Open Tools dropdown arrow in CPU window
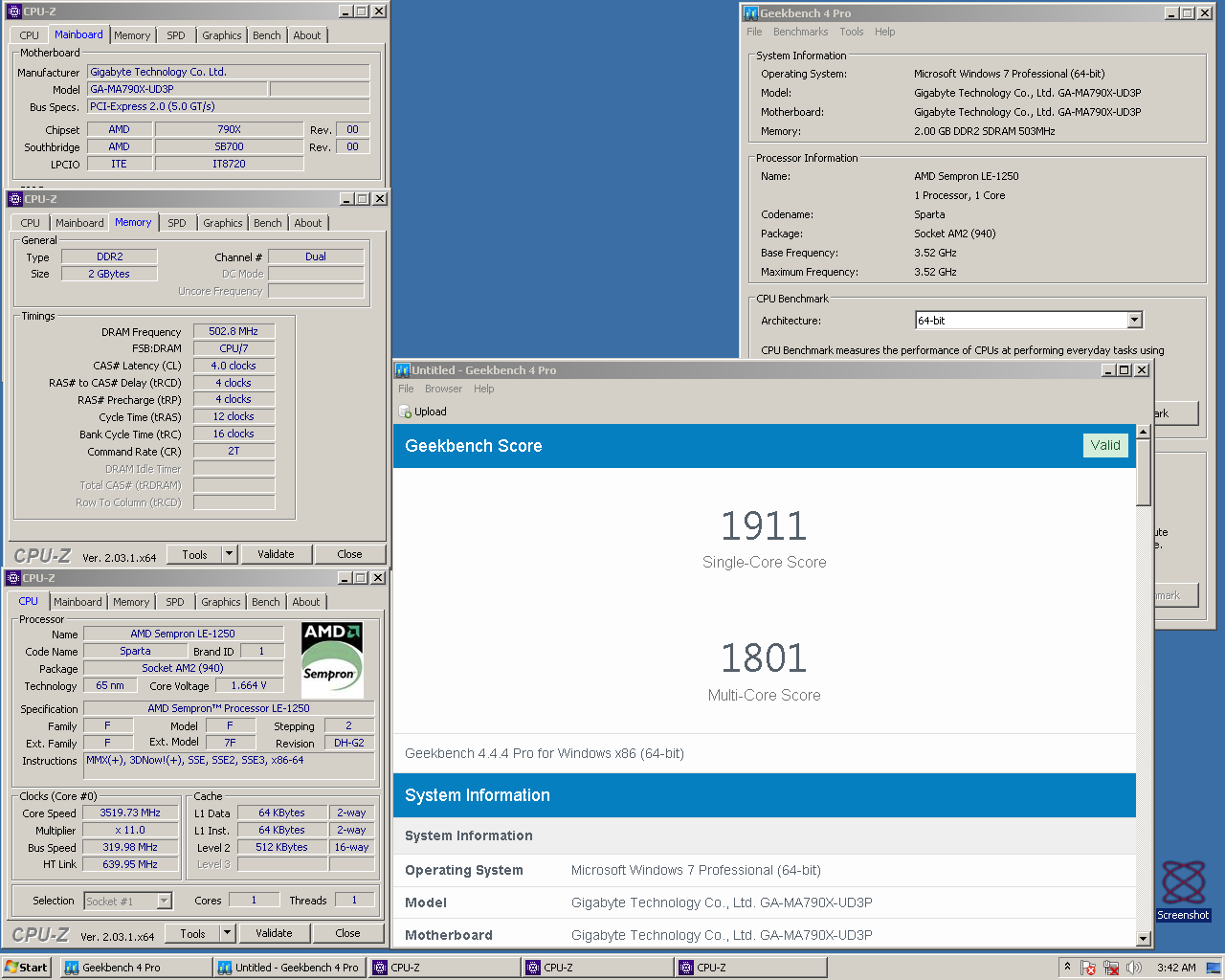 [227, 933]
